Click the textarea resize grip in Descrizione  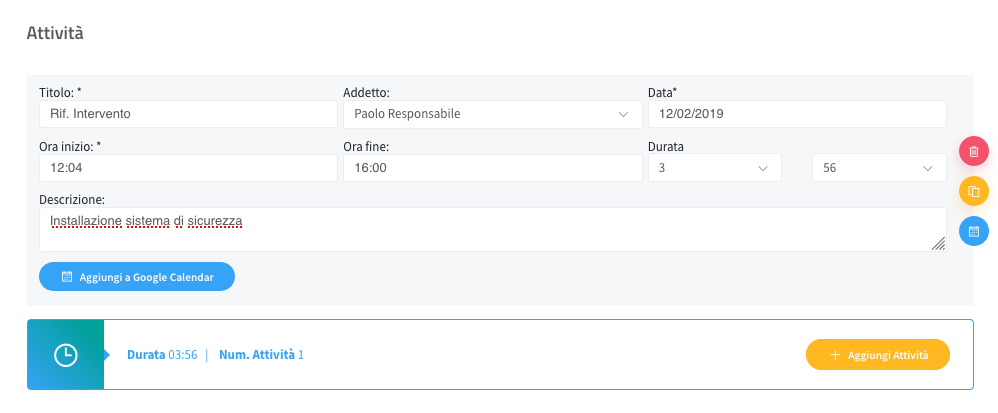point(938,243)
